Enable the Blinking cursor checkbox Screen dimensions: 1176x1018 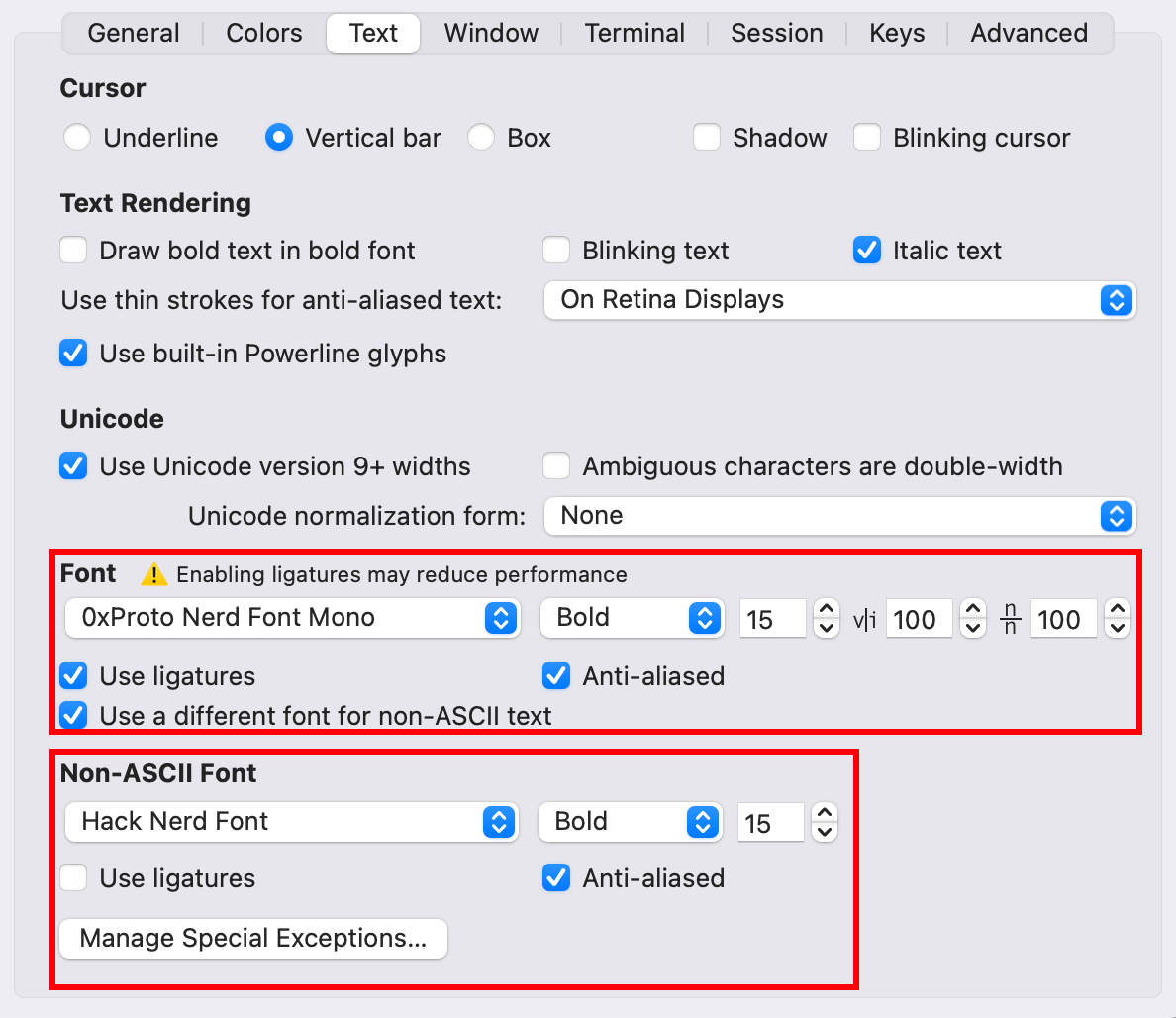[867, 138]
